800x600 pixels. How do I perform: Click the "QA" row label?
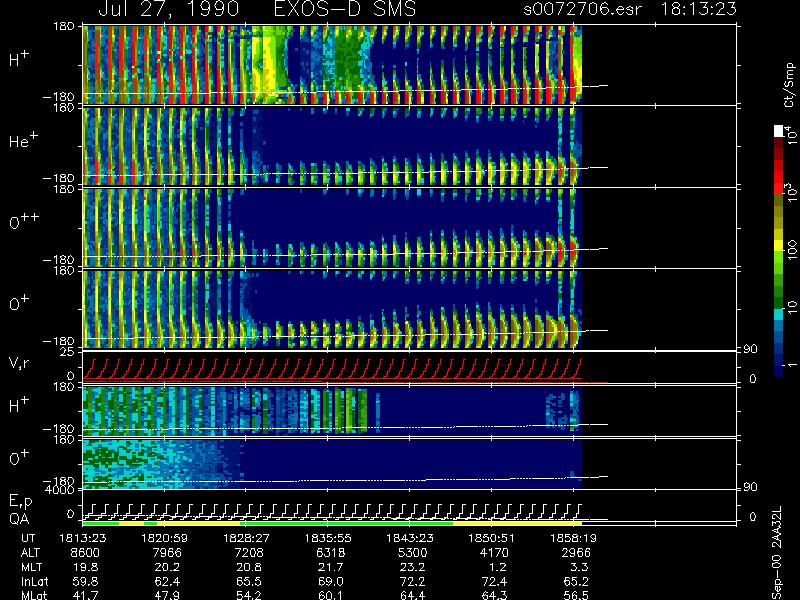tap(19, 519)
